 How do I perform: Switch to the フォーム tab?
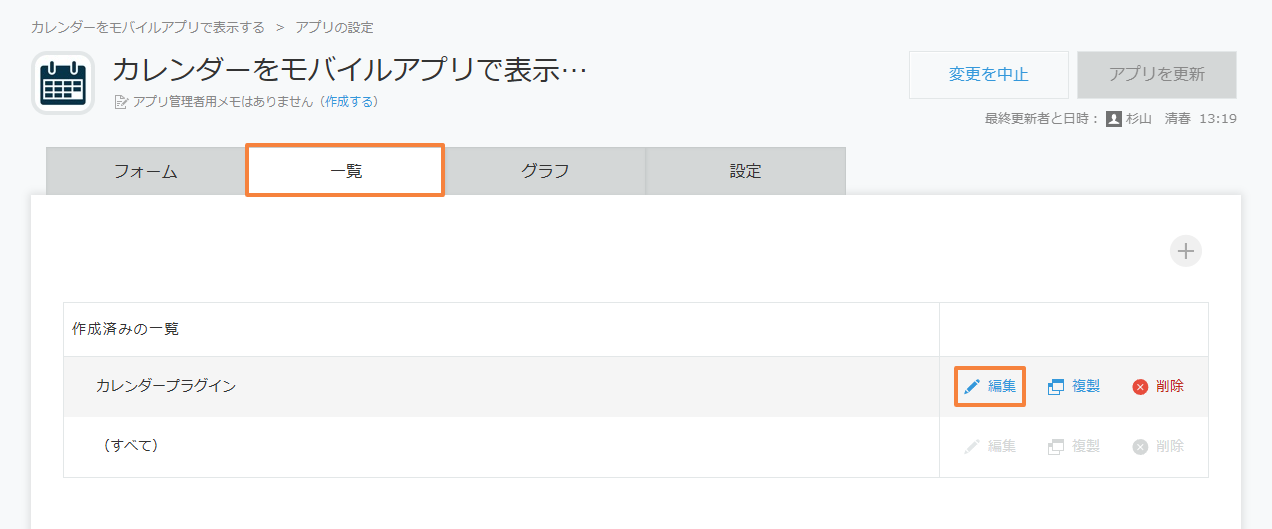pyautogui.click(x=146, y=171)
